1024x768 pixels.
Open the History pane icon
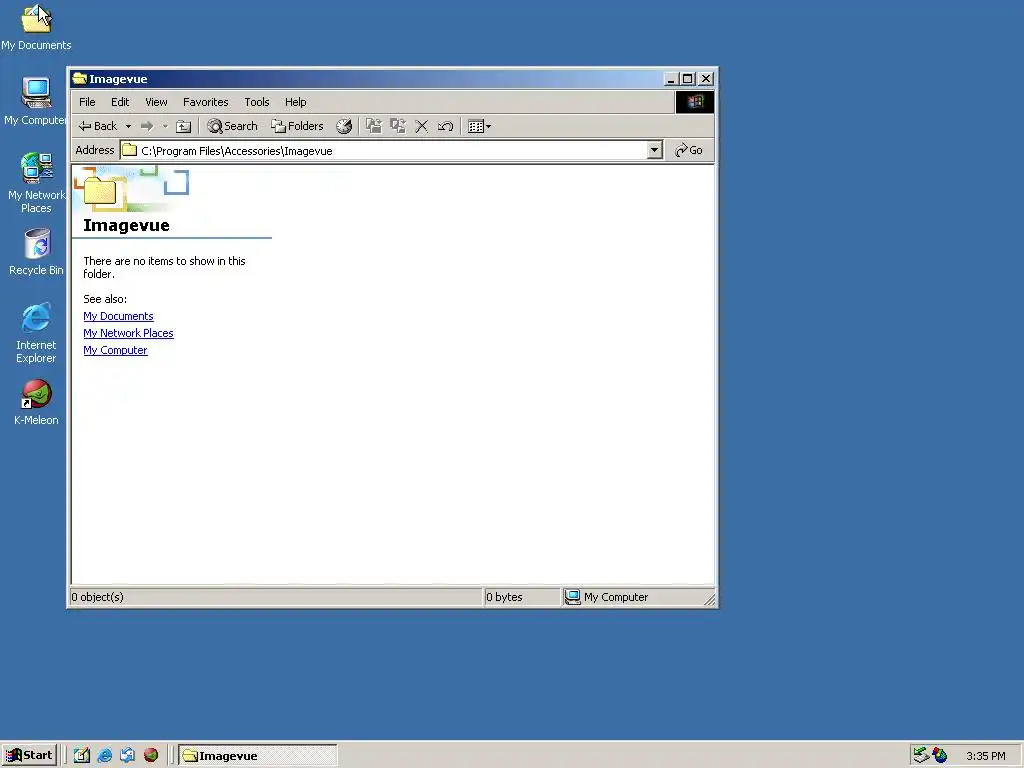[x=344, y=126]
